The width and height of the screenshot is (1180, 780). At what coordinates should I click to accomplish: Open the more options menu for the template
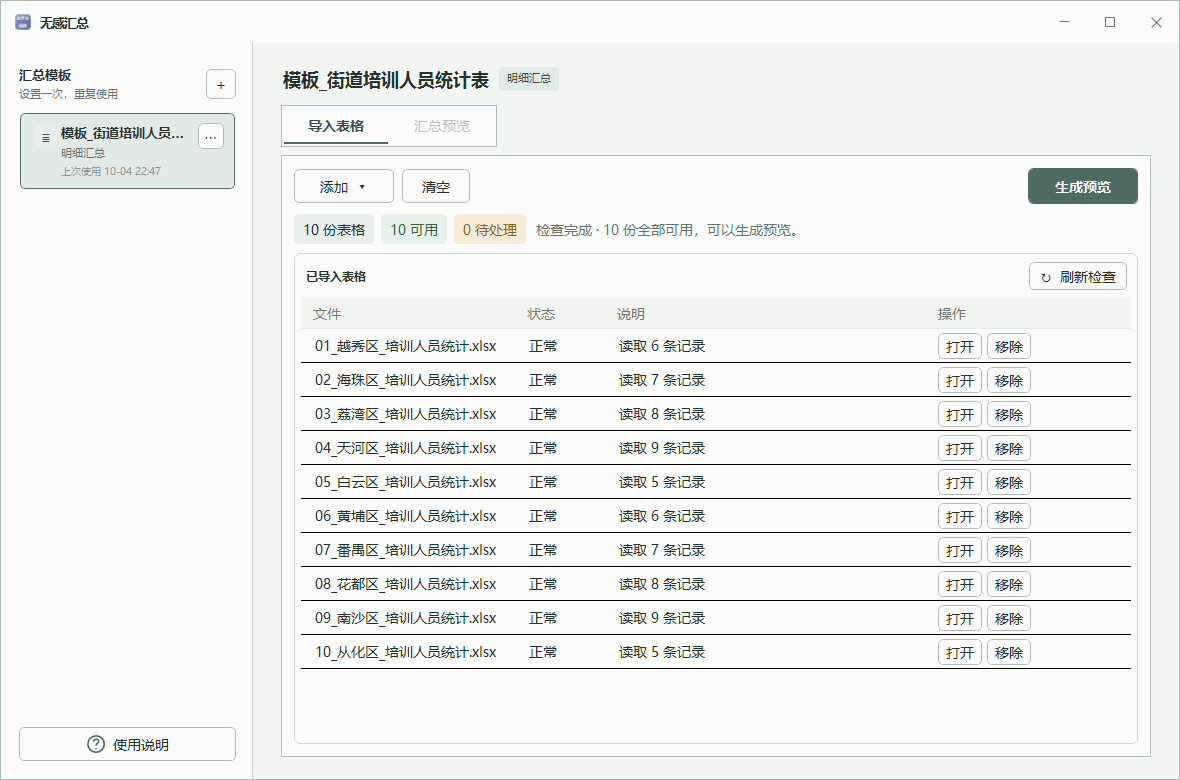[x=211, y=137]
